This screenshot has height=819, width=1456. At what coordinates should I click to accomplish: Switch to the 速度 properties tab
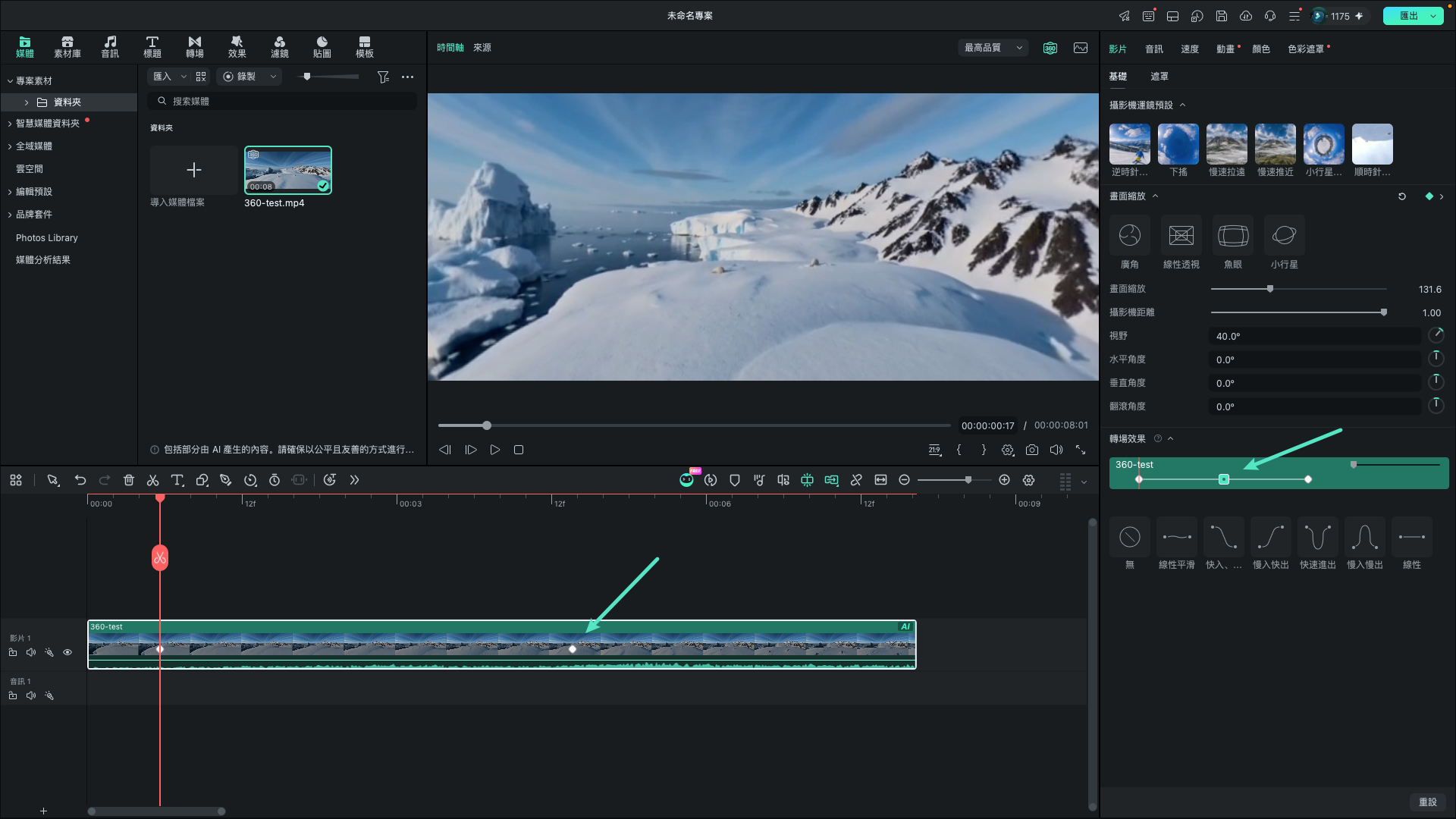(x=1189, y=49)
